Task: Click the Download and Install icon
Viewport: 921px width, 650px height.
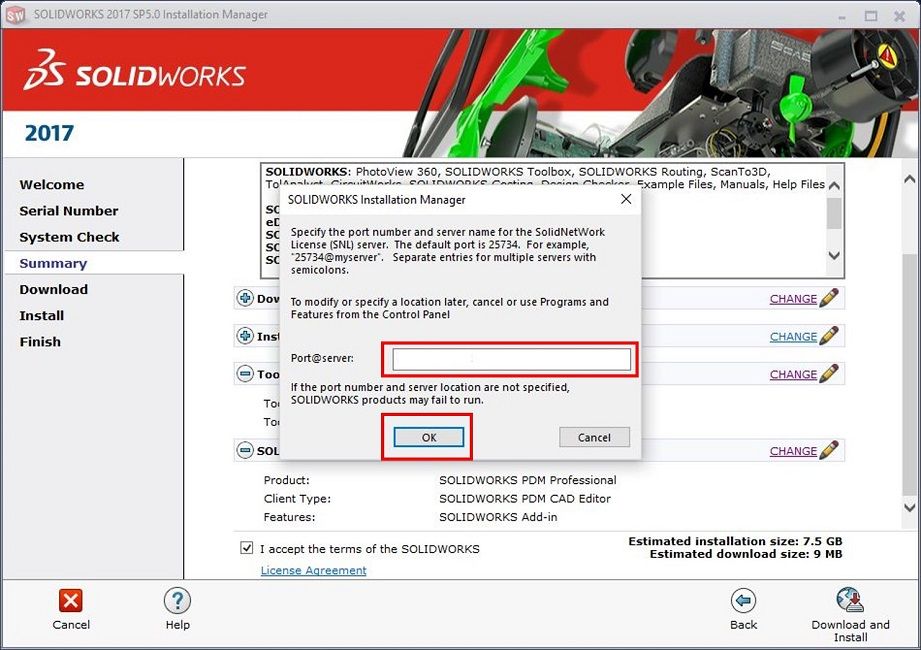Action: coord(850,600)
